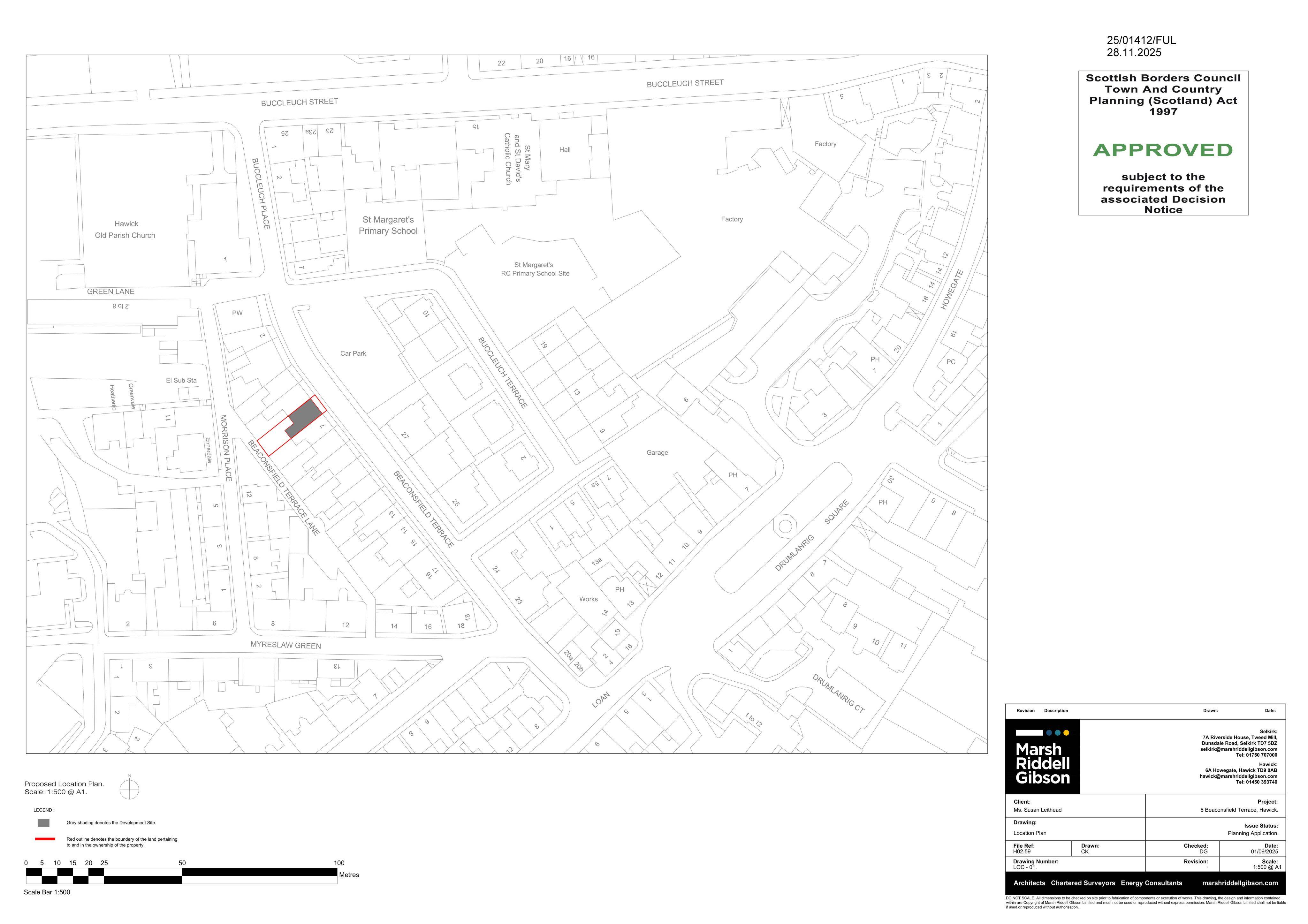Click the Scottish Borders Council heading
The width and height of the screenshot is (1308, 924).
(x=1163, y=78)
